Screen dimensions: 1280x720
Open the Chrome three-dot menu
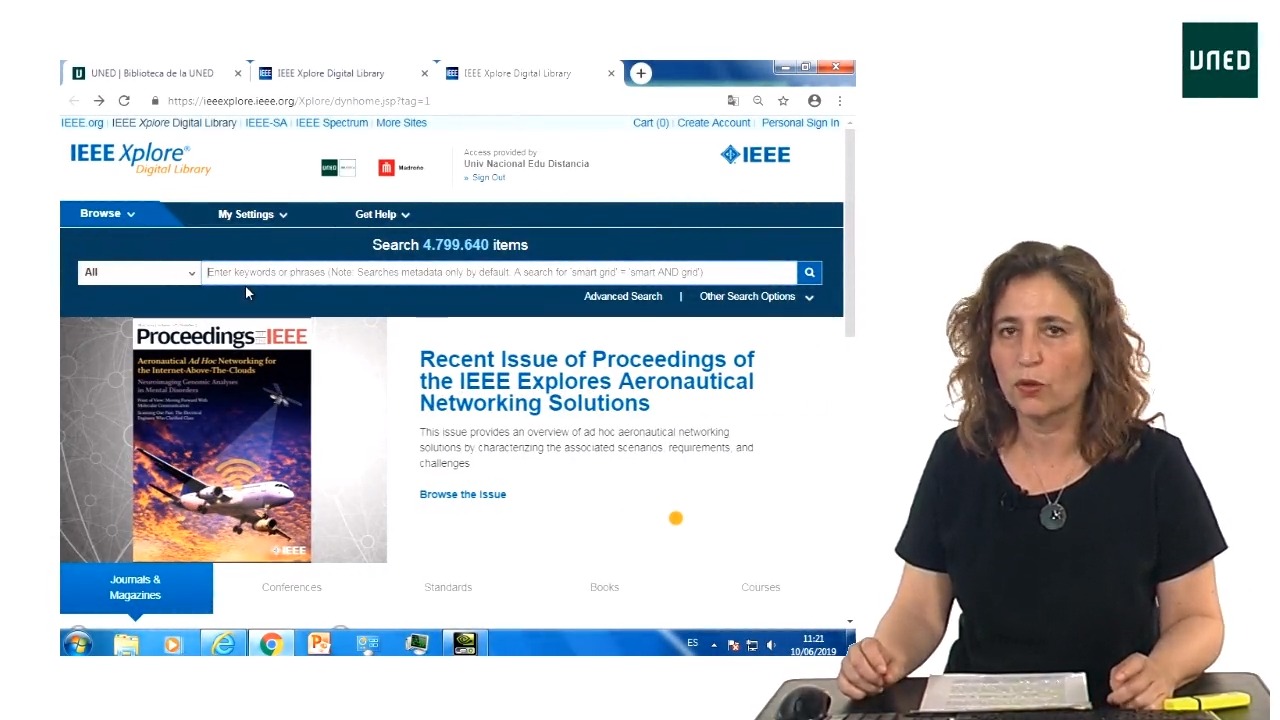pyautogui.click(x=839, y=101)
